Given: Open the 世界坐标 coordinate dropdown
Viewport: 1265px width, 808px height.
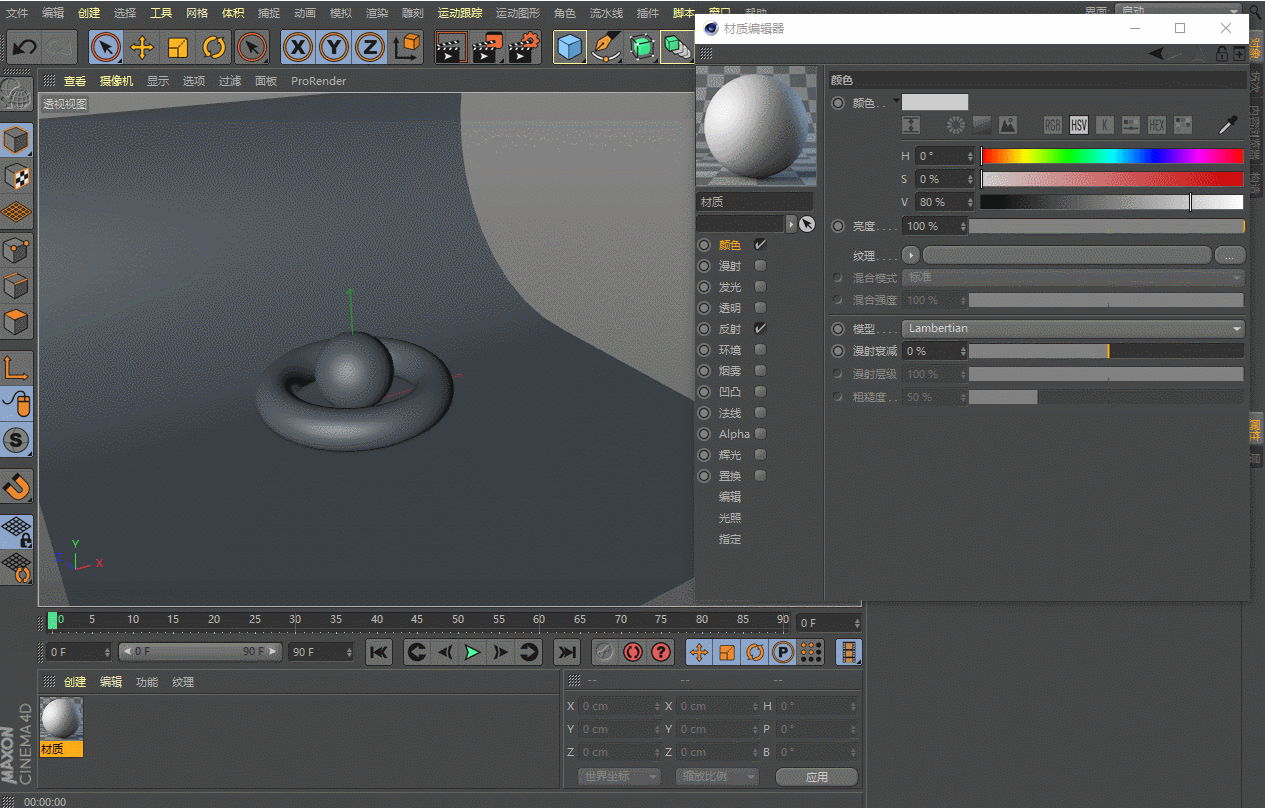Looking at the screenshot, I should coord(619,777).
